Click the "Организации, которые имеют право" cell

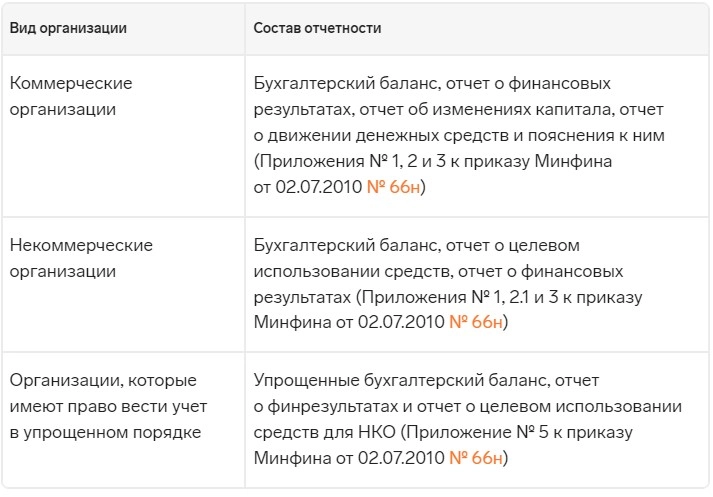tap(103, 407)
